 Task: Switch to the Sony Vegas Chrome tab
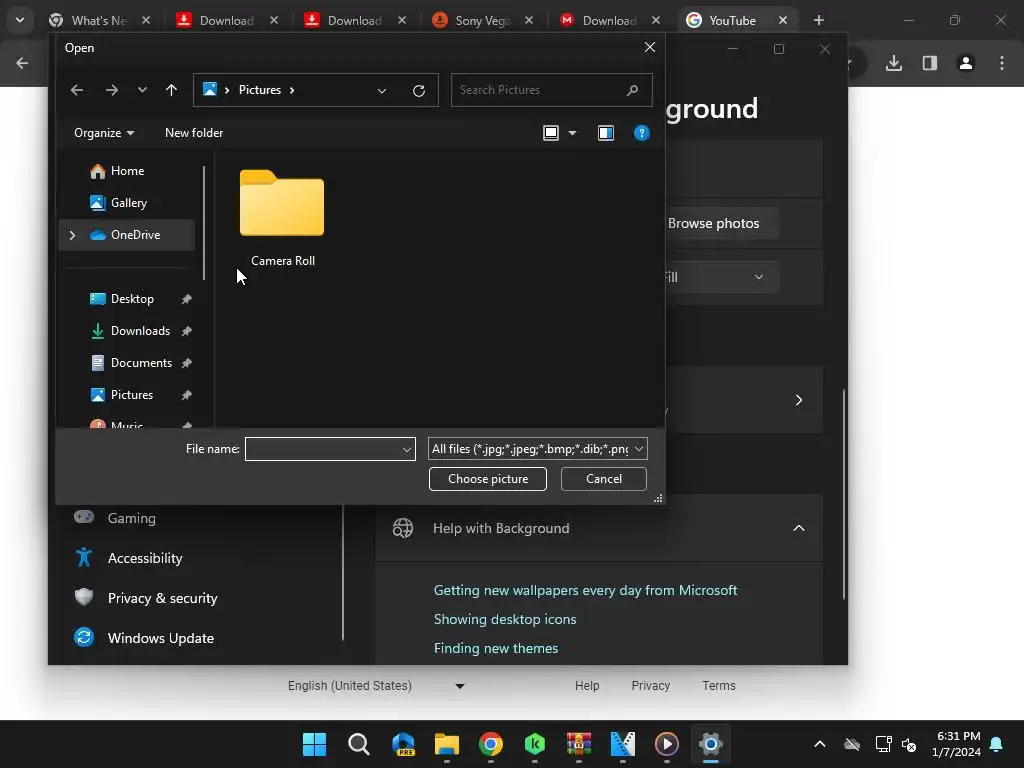point(482,20)
